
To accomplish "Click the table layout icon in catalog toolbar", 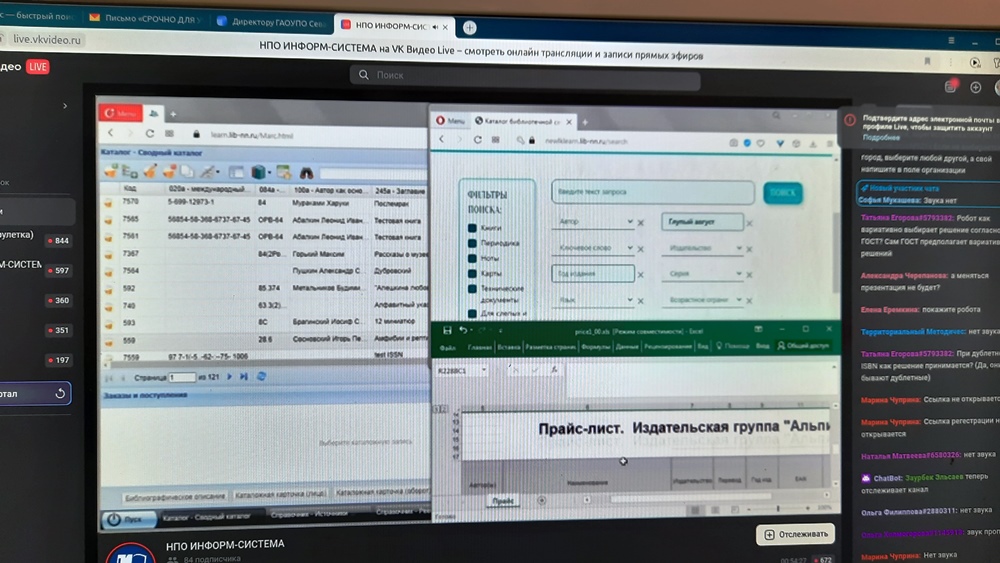I will pyautogui.click(x=237, y=172).
